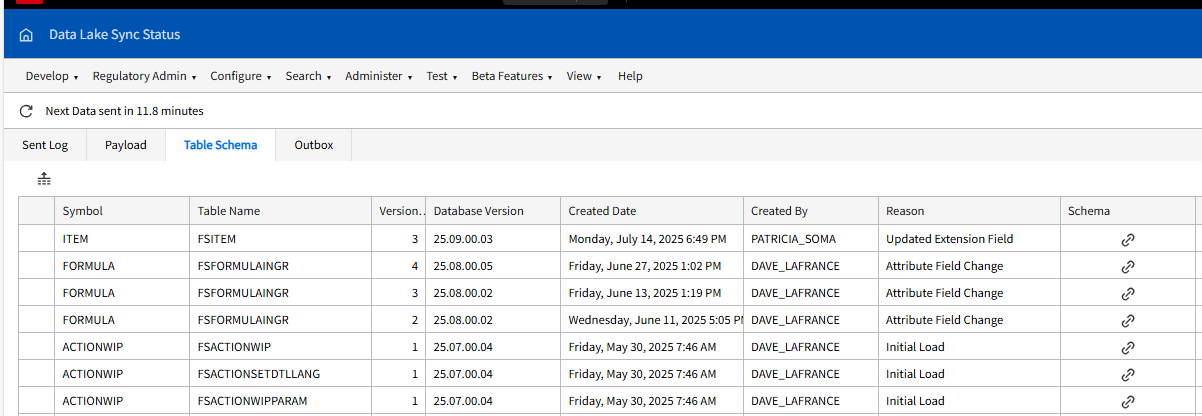Viewport: 1202px width, 416px height.
Task: Open the Develop menu
Action: 52,76
